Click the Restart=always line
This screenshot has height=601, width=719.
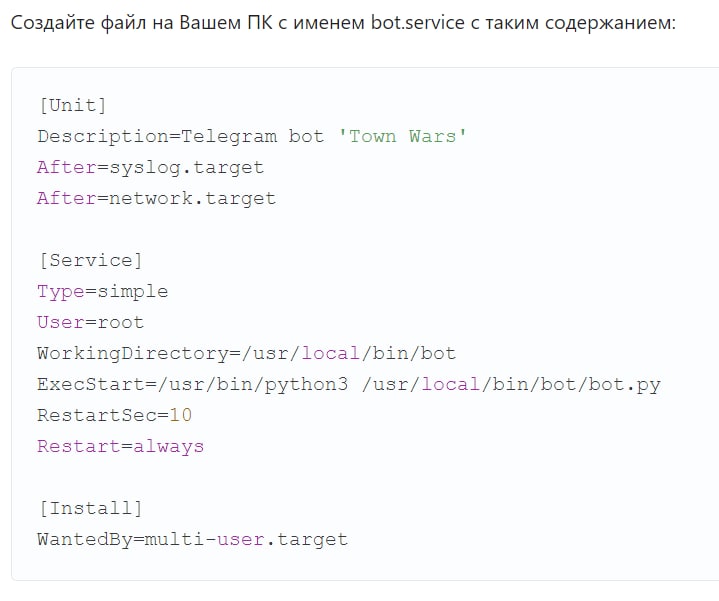(x=121, y=447)
